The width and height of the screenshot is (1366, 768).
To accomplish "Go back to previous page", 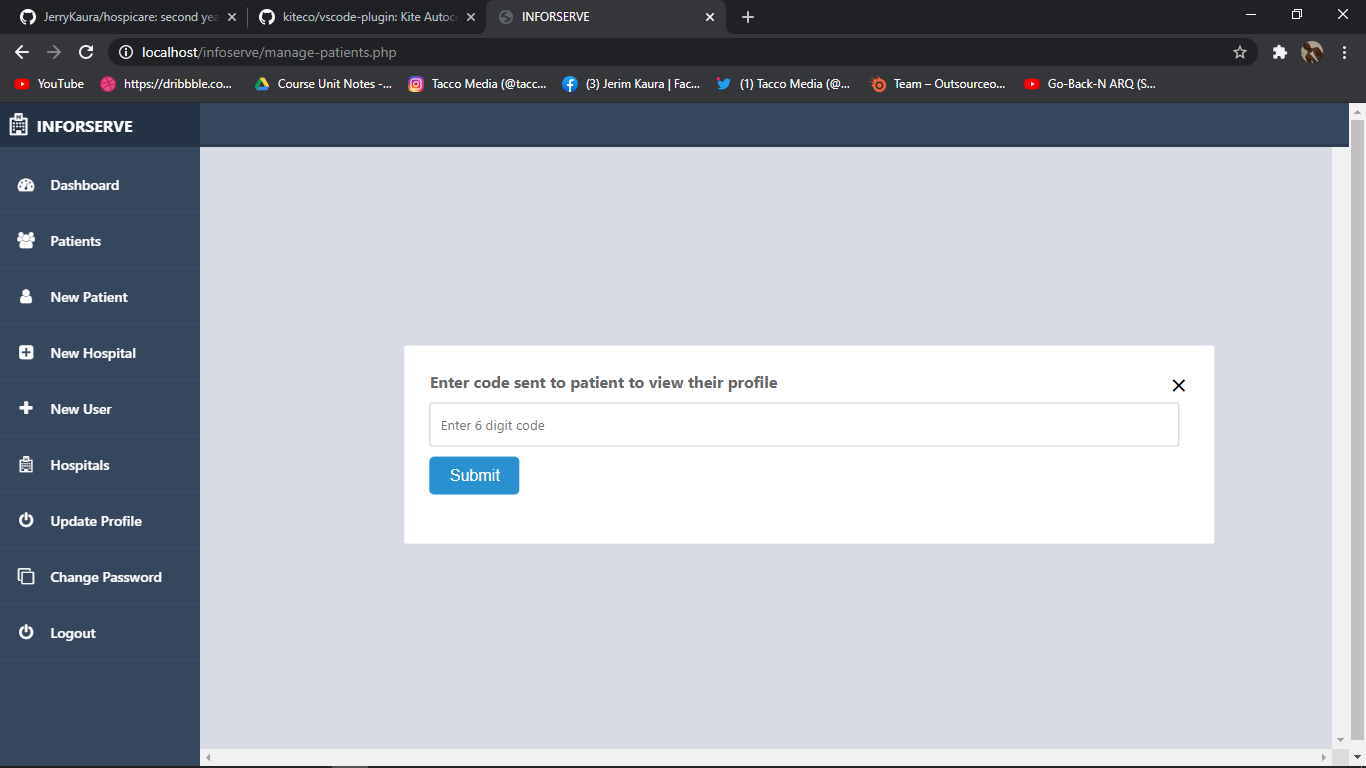I will [x=22, y=52].
